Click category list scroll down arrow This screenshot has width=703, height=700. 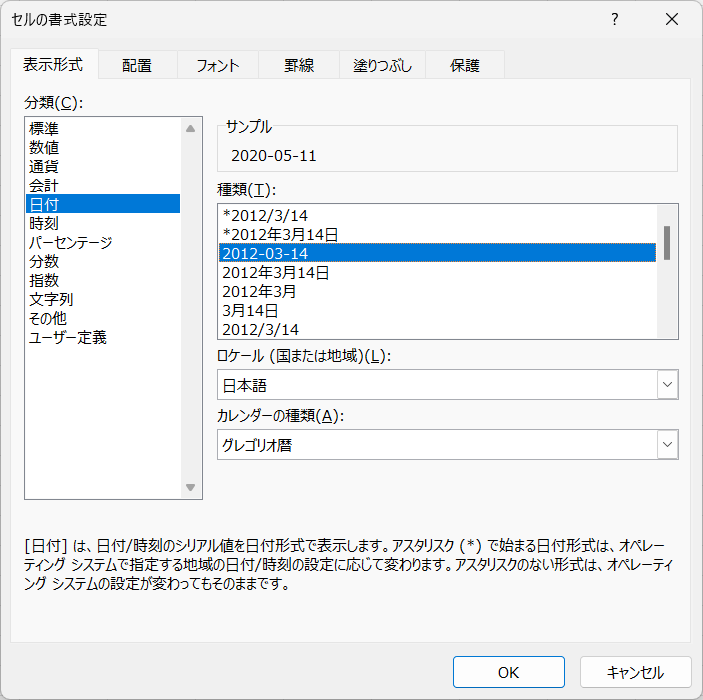(191, 487)
